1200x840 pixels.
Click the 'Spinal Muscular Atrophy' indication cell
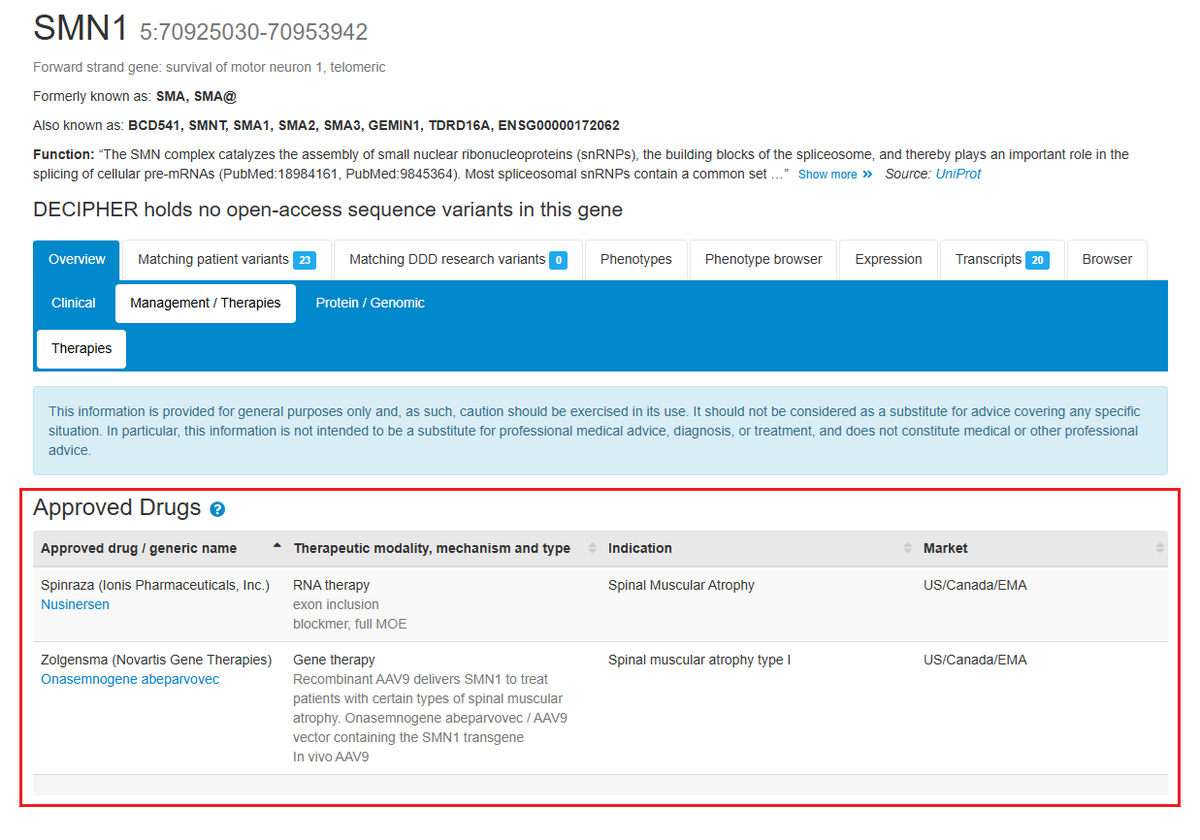pos(681,585)
